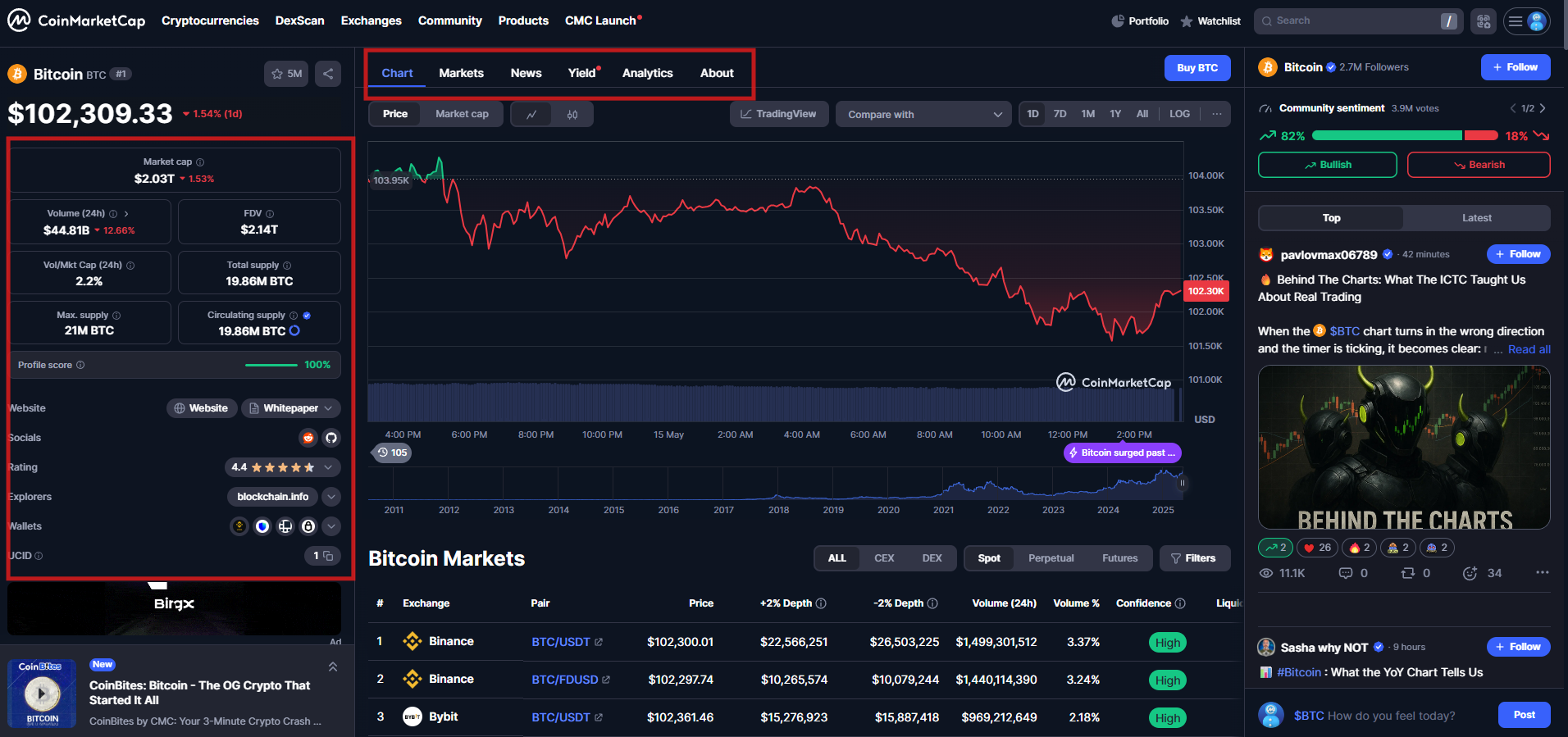Image resolution: width=1568 pixels, height=737 pixels.
Task: Open the Compare with dropdown
Action: tap(923, 115)
